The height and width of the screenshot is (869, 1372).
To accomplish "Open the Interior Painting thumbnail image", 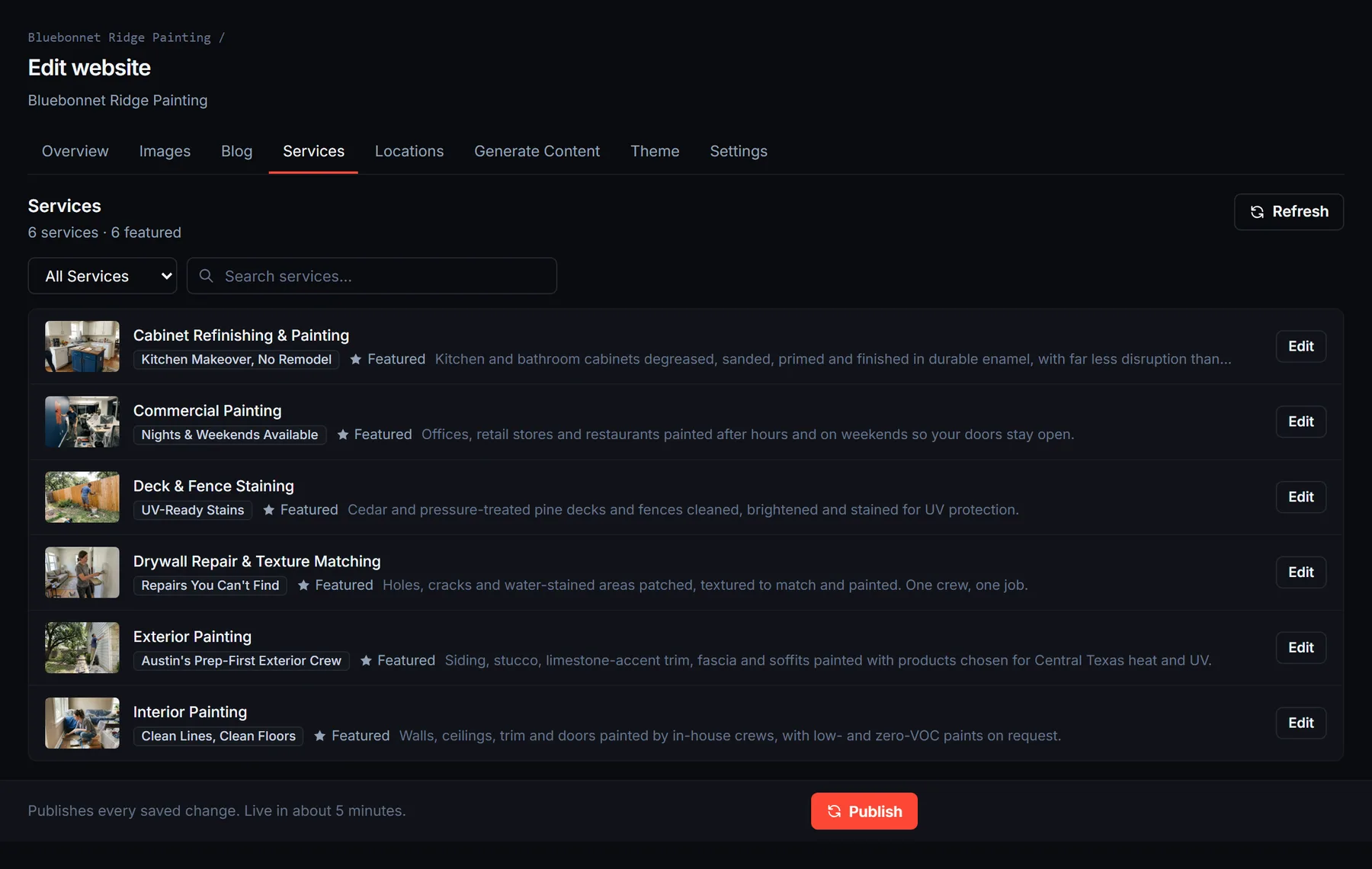I will 82,723.
